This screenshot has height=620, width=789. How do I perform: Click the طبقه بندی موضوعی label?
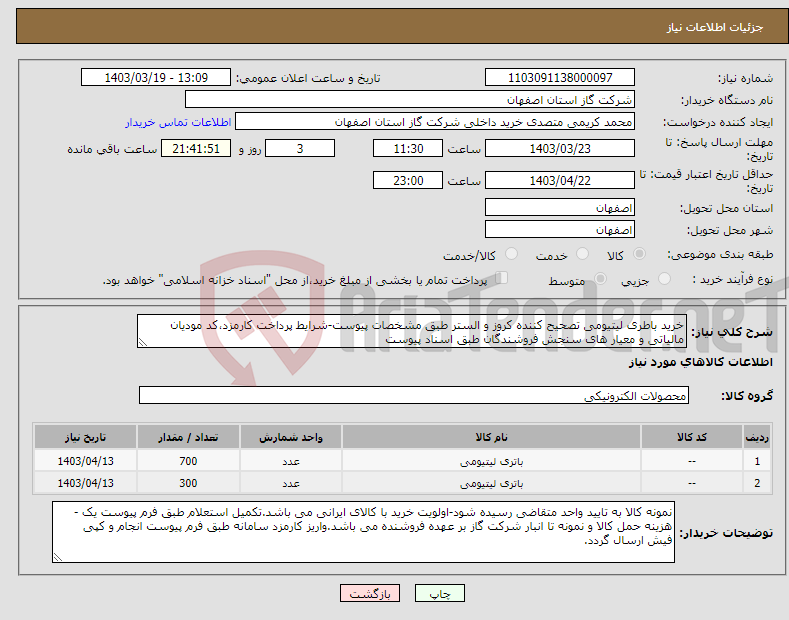pos(720,255)
